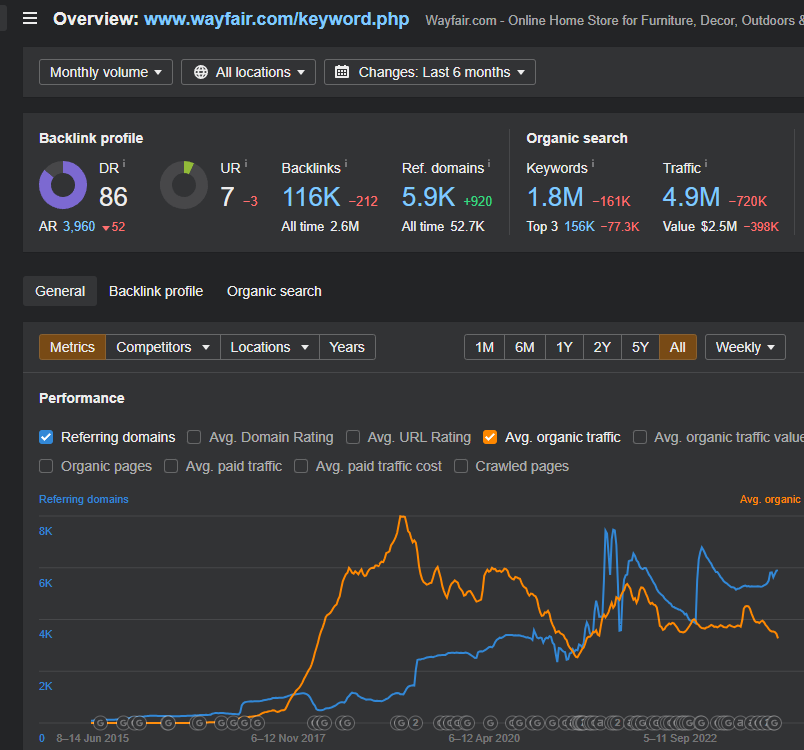Screen dimensions: 804x750
Task: Click AR value 3,960
Action: [x=79, y=227]
